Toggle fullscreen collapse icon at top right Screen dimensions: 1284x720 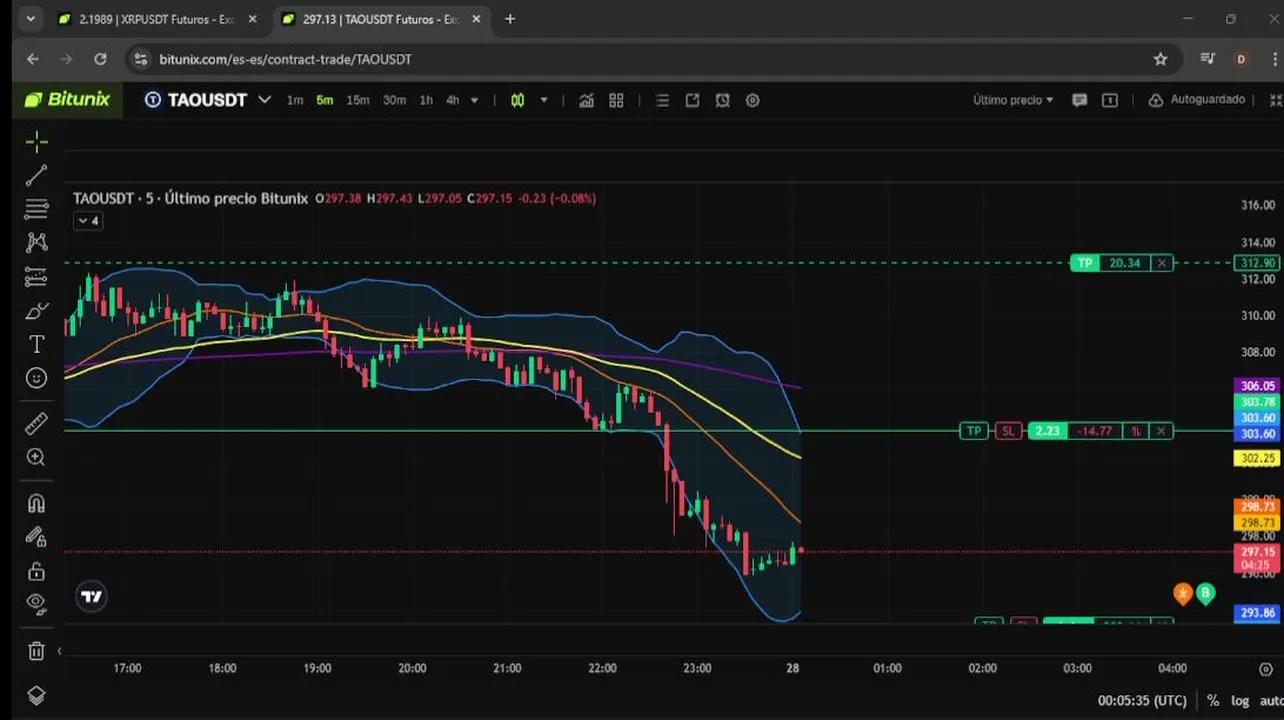1275,100
